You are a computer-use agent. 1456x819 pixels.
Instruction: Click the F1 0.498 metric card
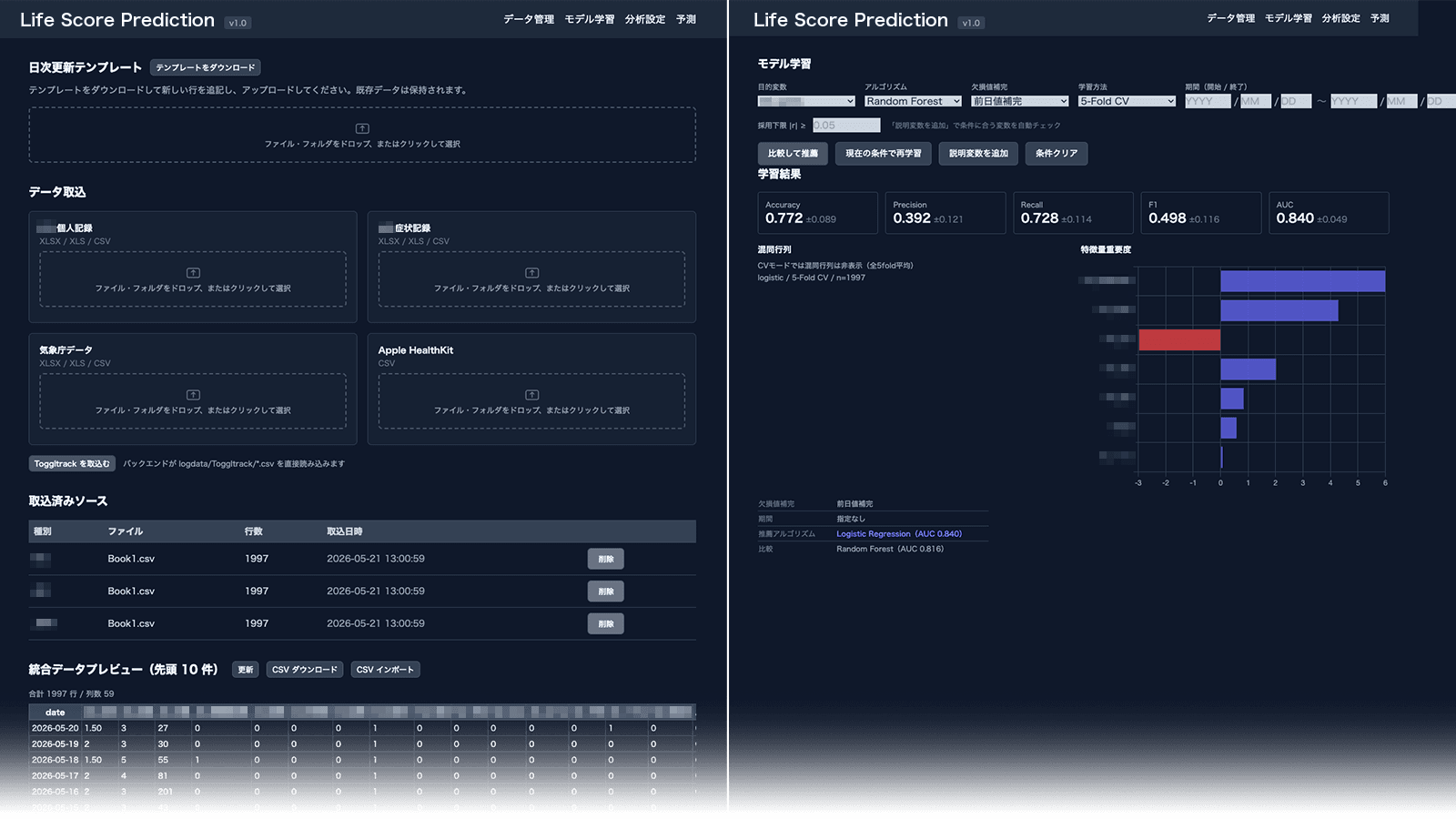[1201, 213]
